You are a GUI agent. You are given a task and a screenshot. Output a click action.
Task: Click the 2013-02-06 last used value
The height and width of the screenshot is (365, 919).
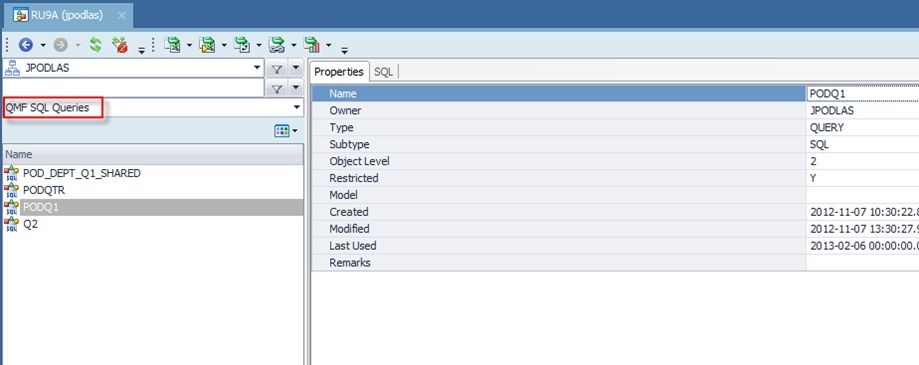(x=863, y=246)
